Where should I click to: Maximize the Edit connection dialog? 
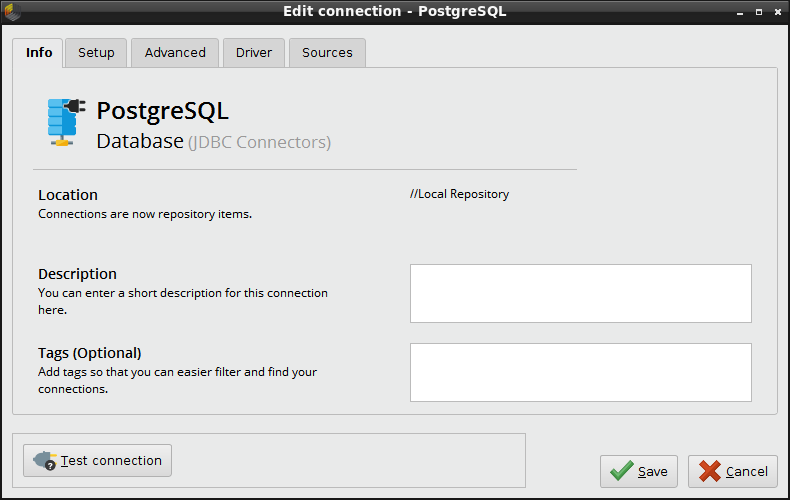coord(758,11)
